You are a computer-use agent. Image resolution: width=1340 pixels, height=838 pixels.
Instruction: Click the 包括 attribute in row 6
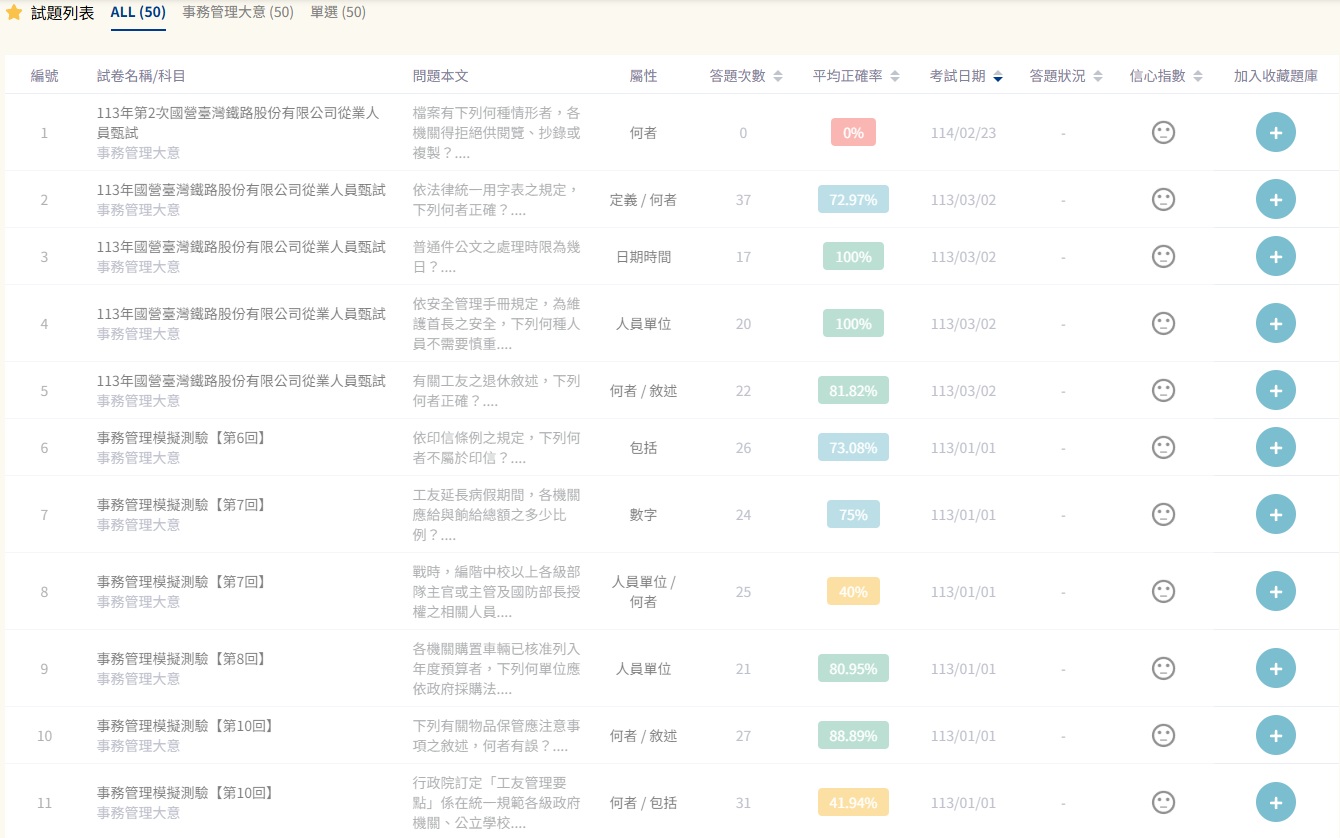pos(643,448)
